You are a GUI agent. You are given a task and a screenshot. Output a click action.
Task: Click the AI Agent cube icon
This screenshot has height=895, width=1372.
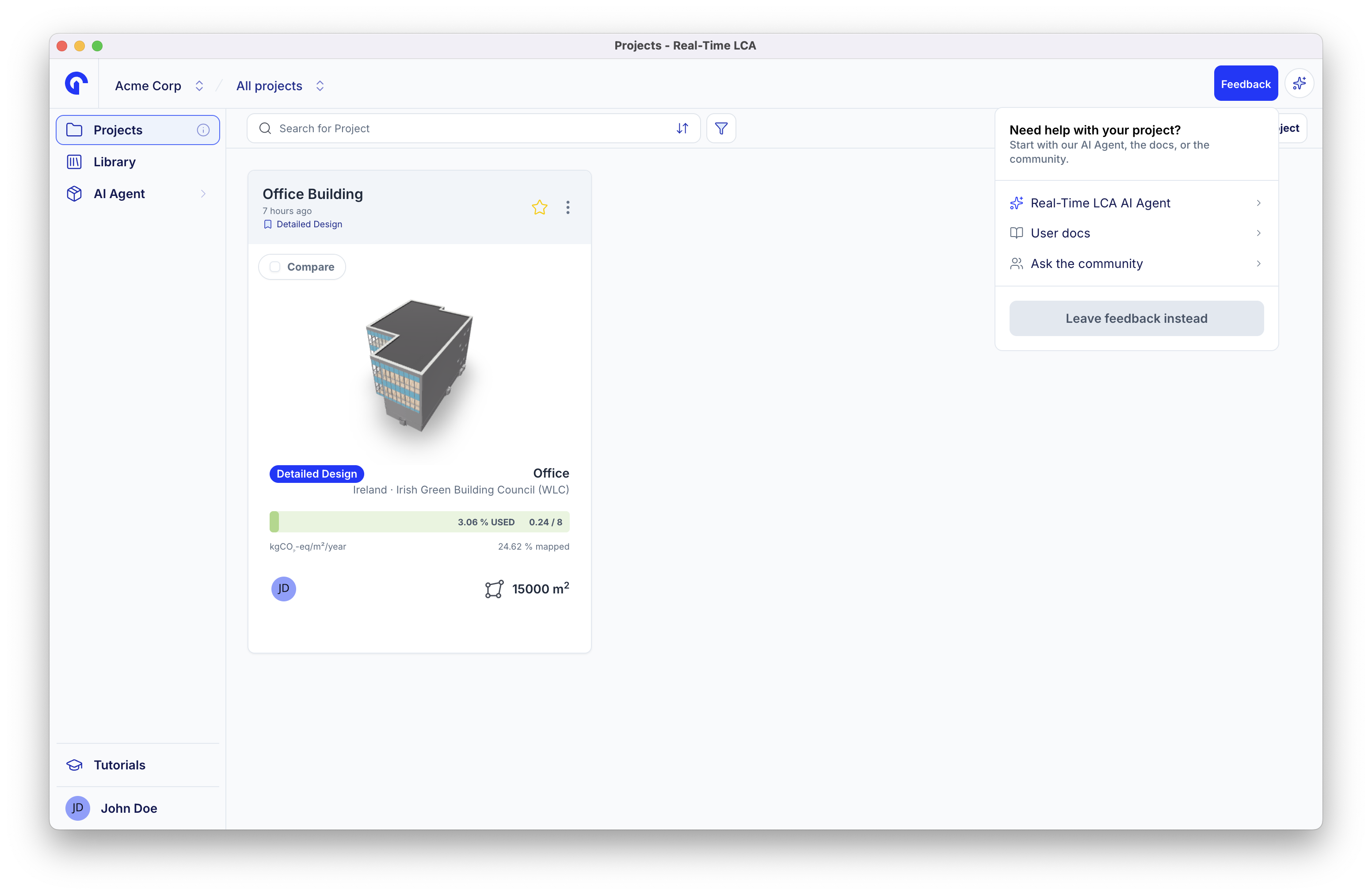[x=74, y=194]
